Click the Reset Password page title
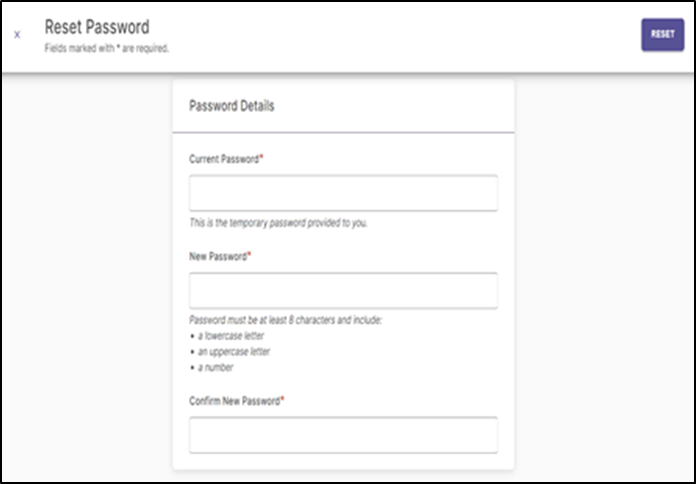Viewport: 696px width, 484px height. tap(97, 27)
